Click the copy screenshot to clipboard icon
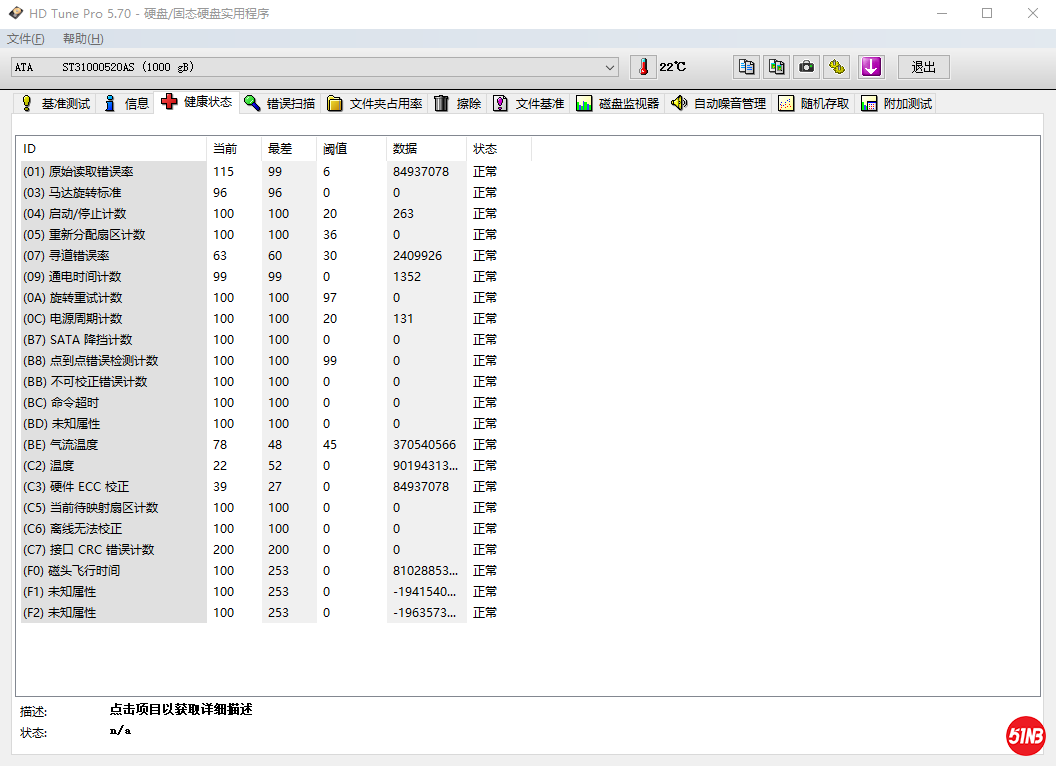 pyautogui.click(x=776, y=67)
